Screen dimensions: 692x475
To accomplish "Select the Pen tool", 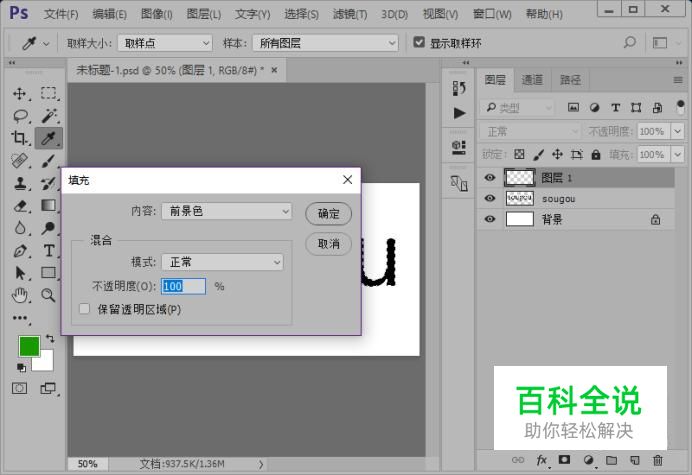I will click(x=19, y=251).
